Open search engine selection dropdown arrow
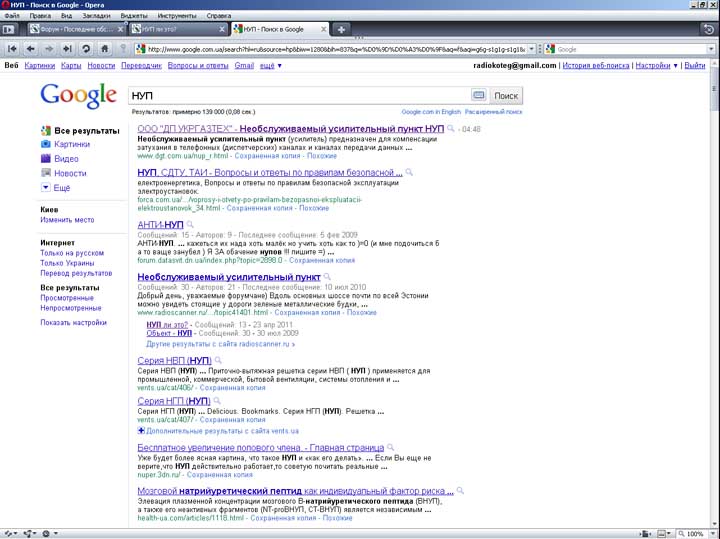720x539 pixels. [x=711, y=49]
